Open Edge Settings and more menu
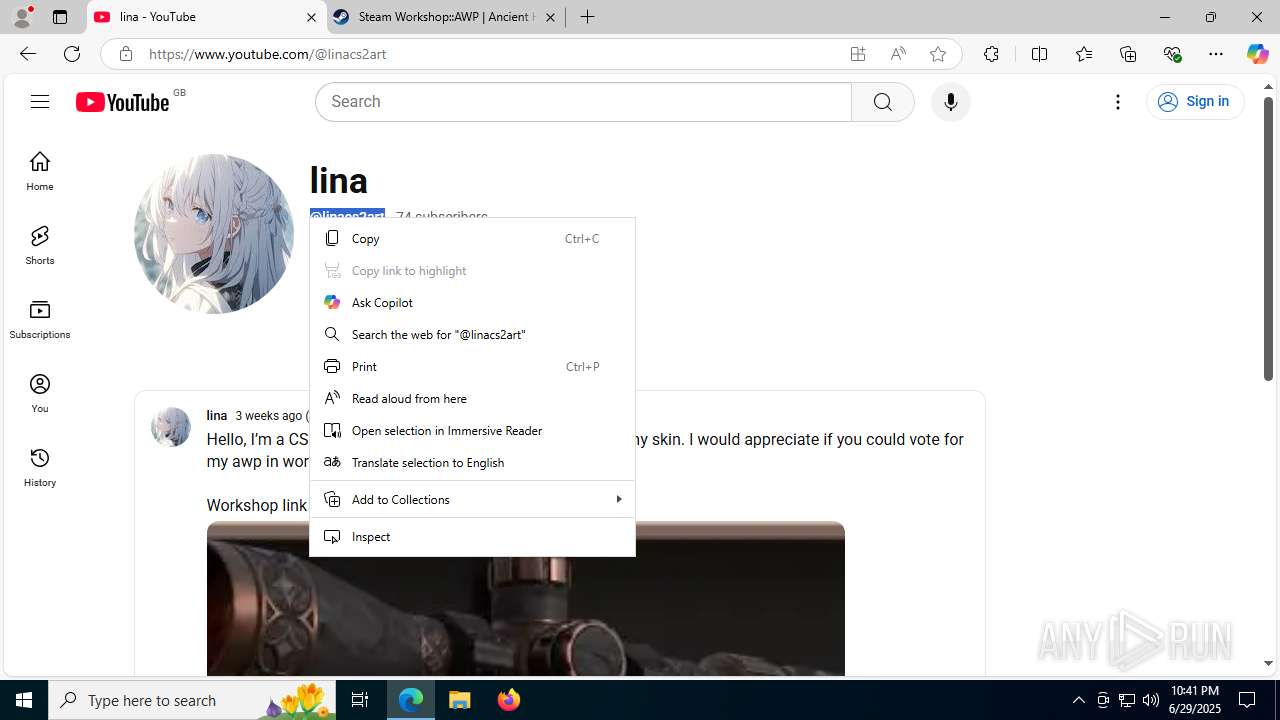 pos(1216,54)
